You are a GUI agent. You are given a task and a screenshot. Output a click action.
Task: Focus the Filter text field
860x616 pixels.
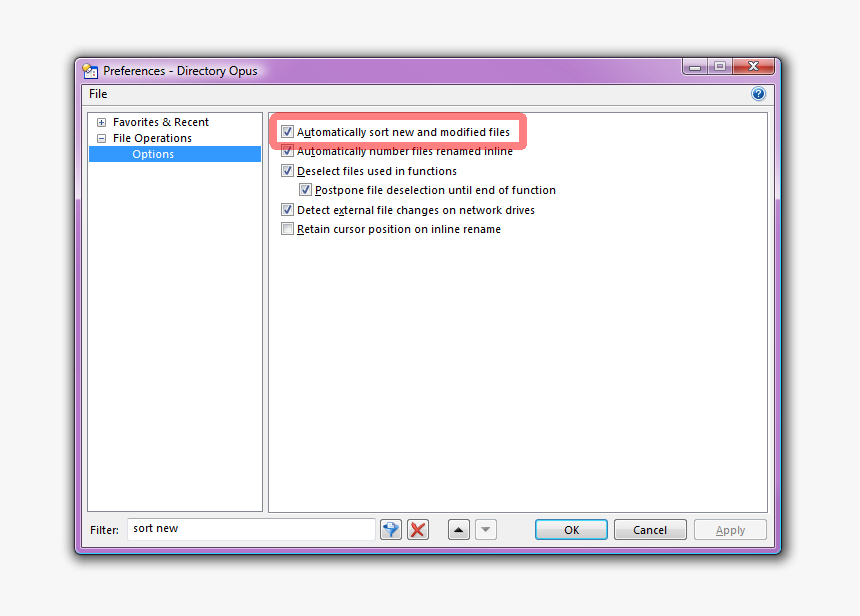251,529
